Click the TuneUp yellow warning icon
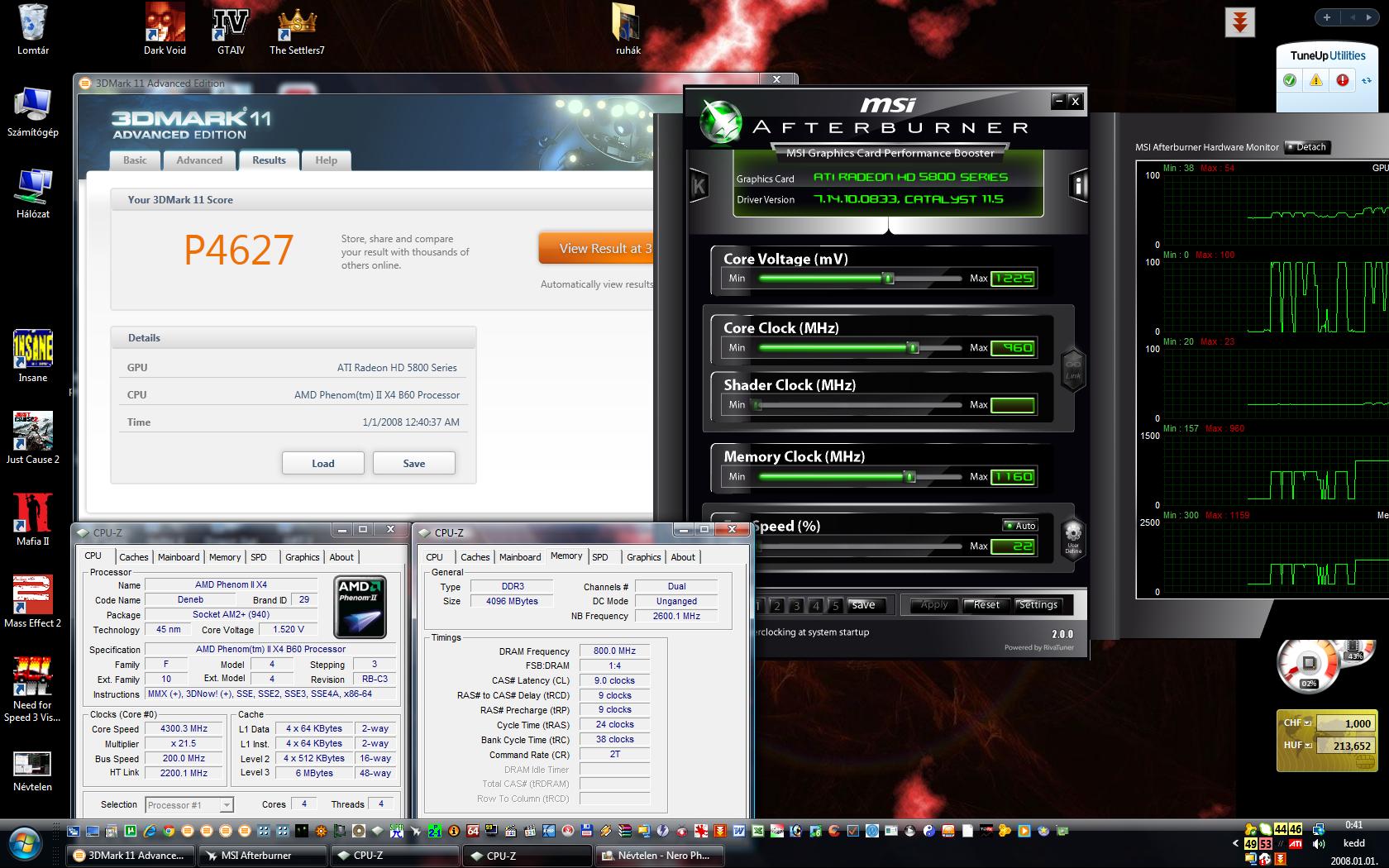The height and width of the screenshot is (868, 1389). click(1316, 80)
